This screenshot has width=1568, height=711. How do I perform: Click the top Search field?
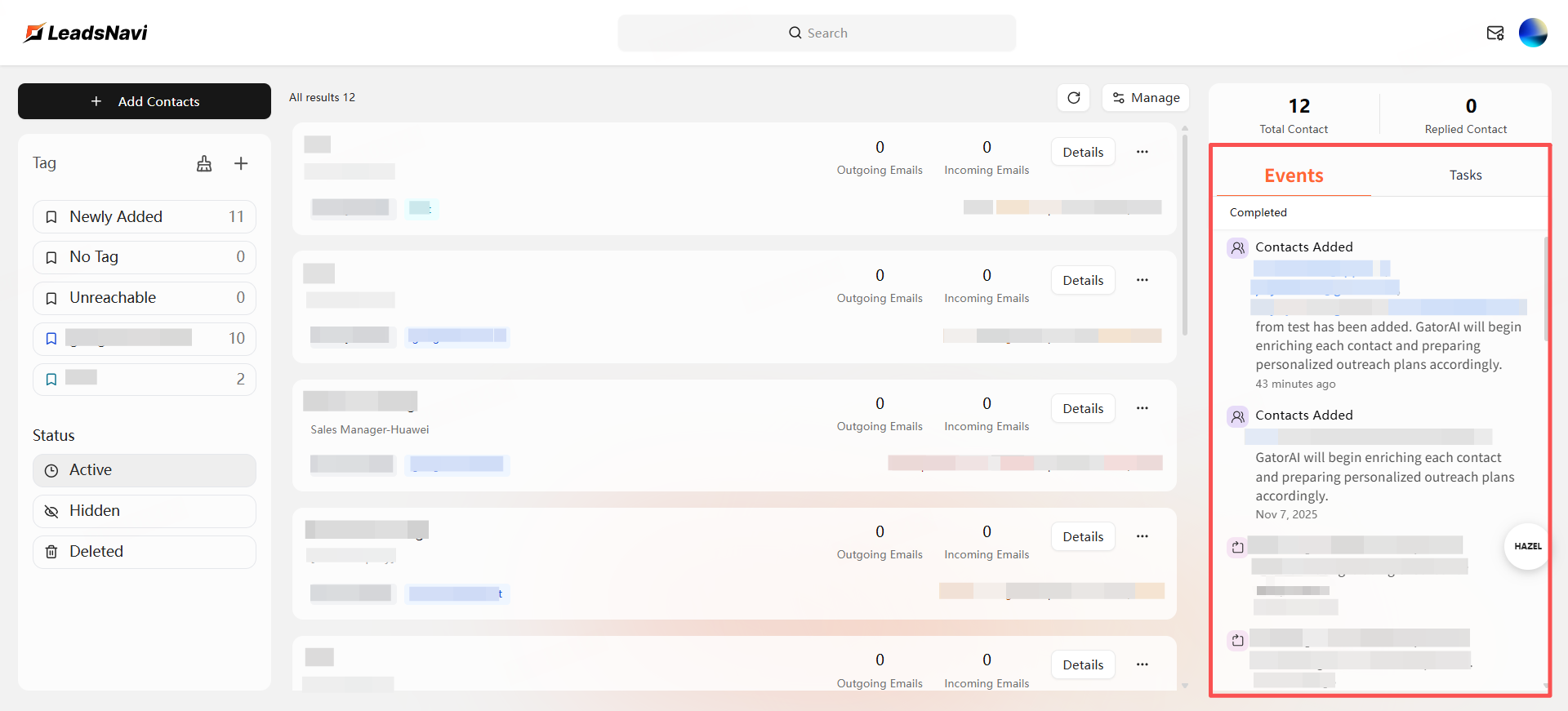click(817, 33)
